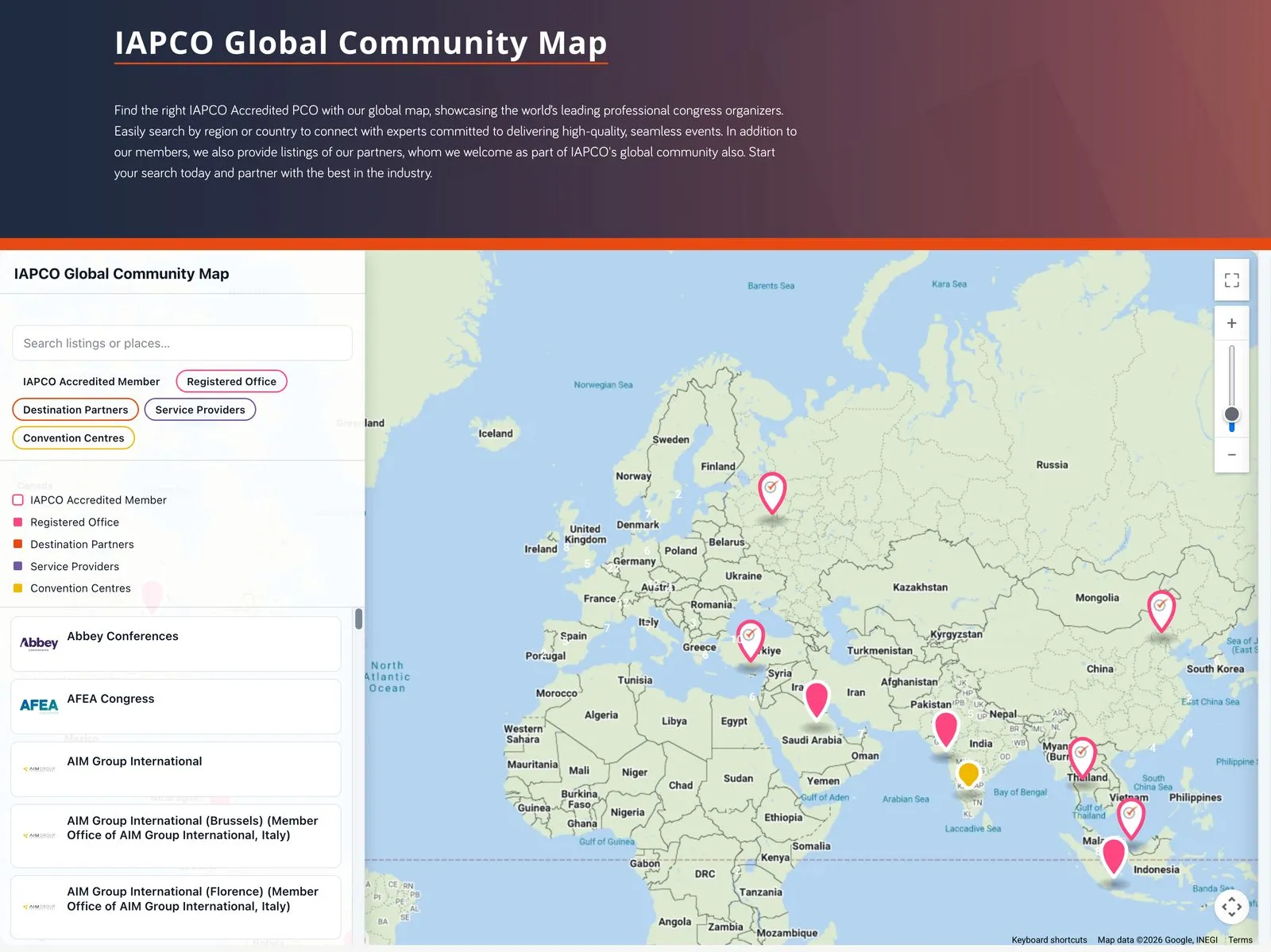Click the Service Providers legend swatch

point(17,566)
